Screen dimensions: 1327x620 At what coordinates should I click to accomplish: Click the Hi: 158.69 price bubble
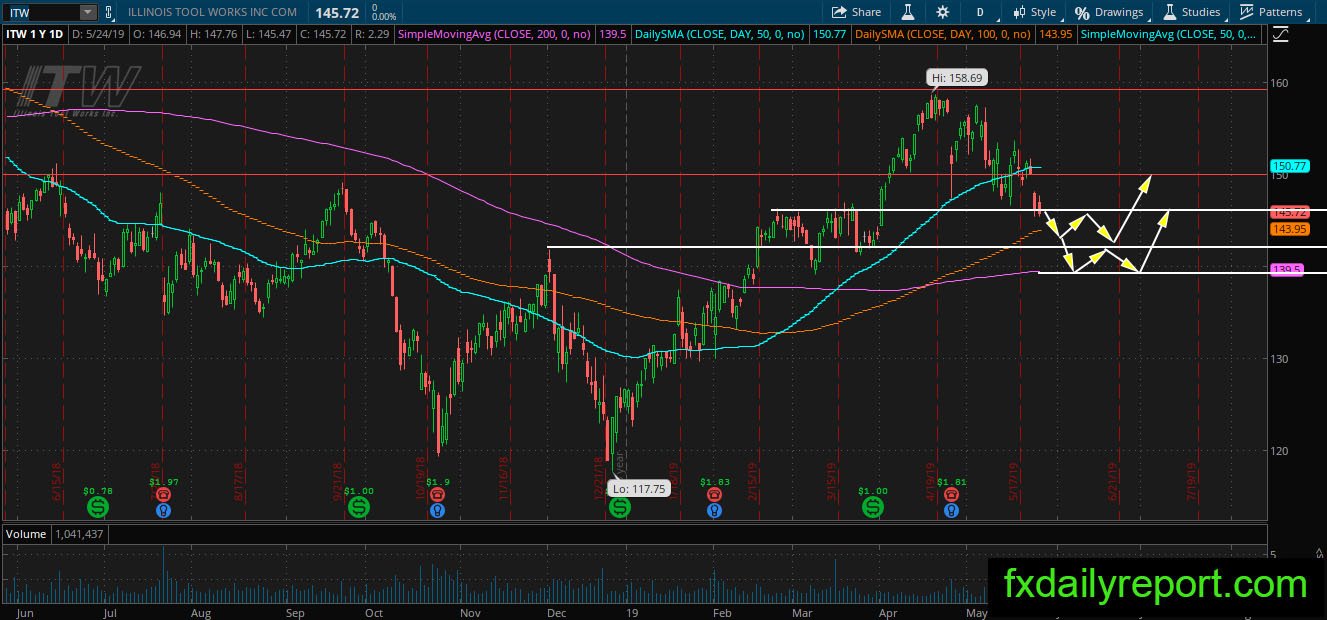[x=958, y=77]
